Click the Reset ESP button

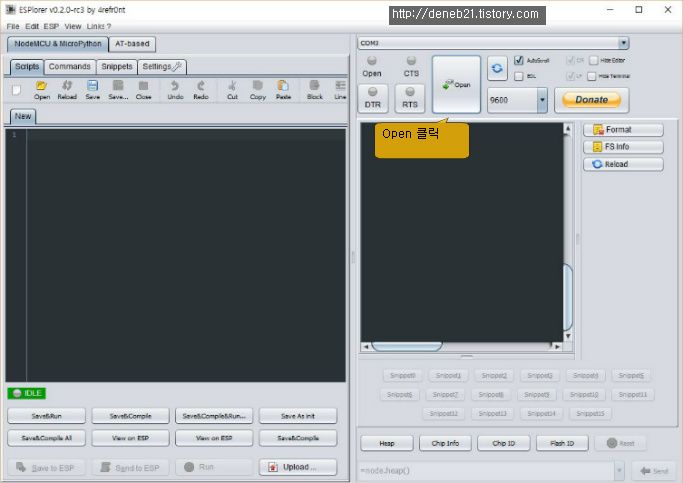(x=620, y=443)
